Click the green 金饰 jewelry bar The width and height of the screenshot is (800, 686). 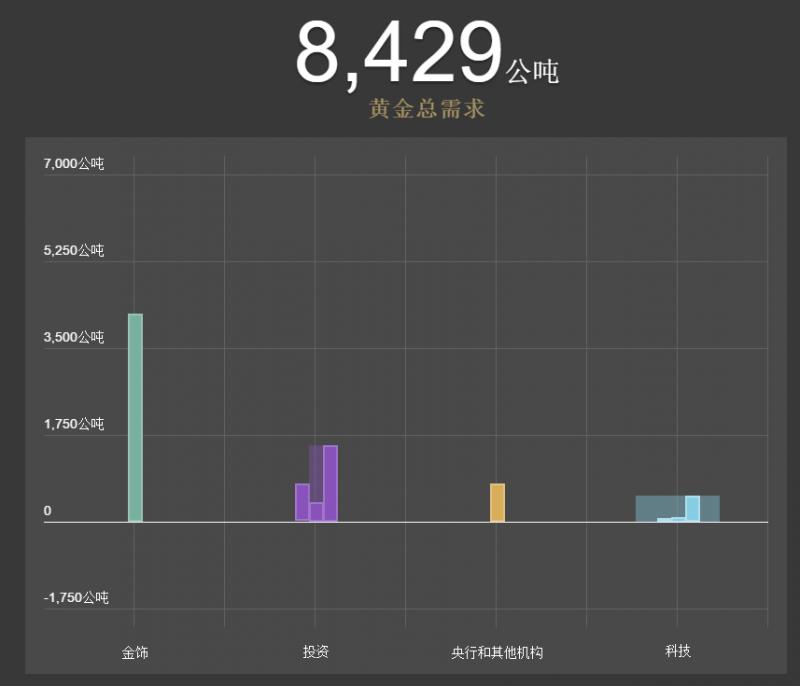(x=135, y=418)
